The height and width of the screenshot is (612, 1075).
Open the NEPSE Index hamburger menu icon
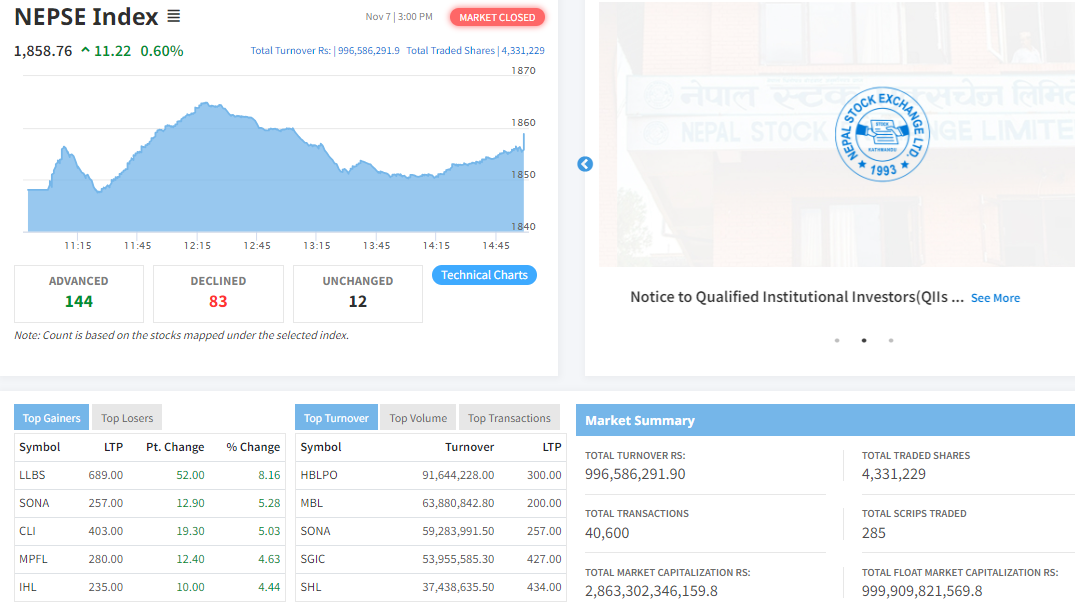[173, 16]
